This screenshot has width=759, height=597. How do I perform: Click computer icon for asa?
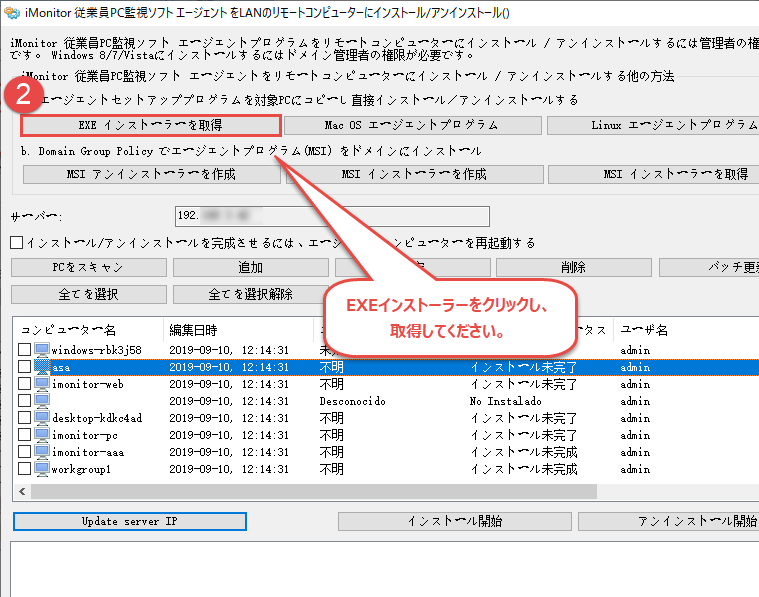(42, 367)
